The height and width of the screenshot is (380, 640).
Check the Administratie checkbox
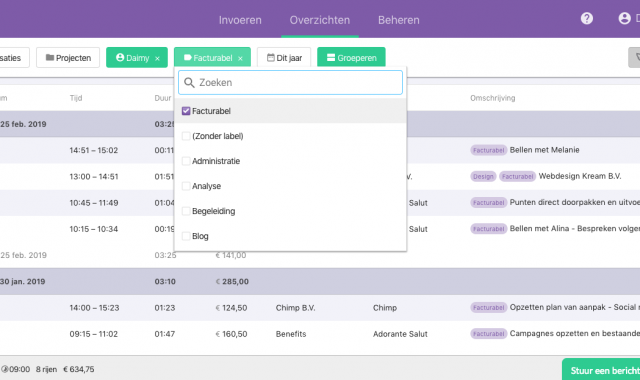tap(186, 161)
